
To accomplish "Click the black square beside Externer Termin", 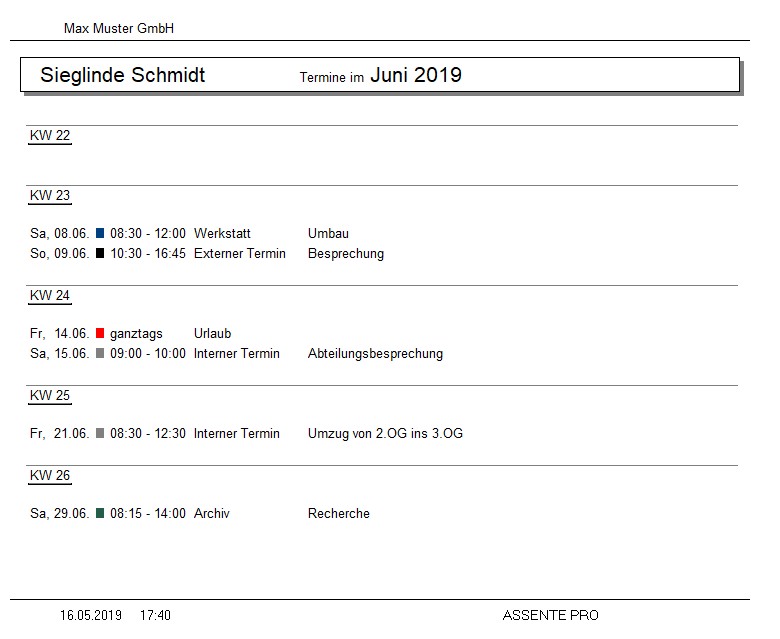I will pyautogui.click(x=100, y=254).
